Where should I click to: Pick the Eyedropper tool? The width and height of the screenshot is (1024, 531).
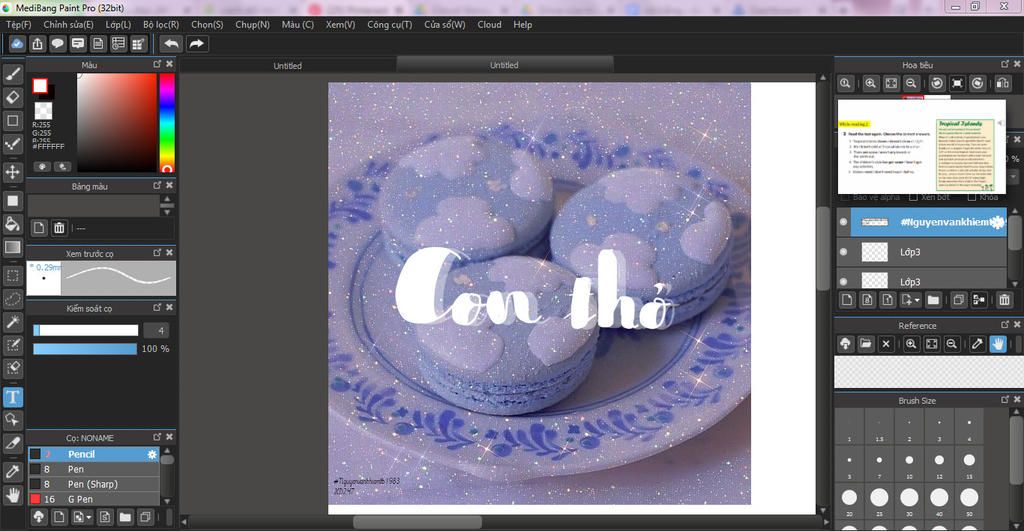pyautogui.click(x=12, y=471)
